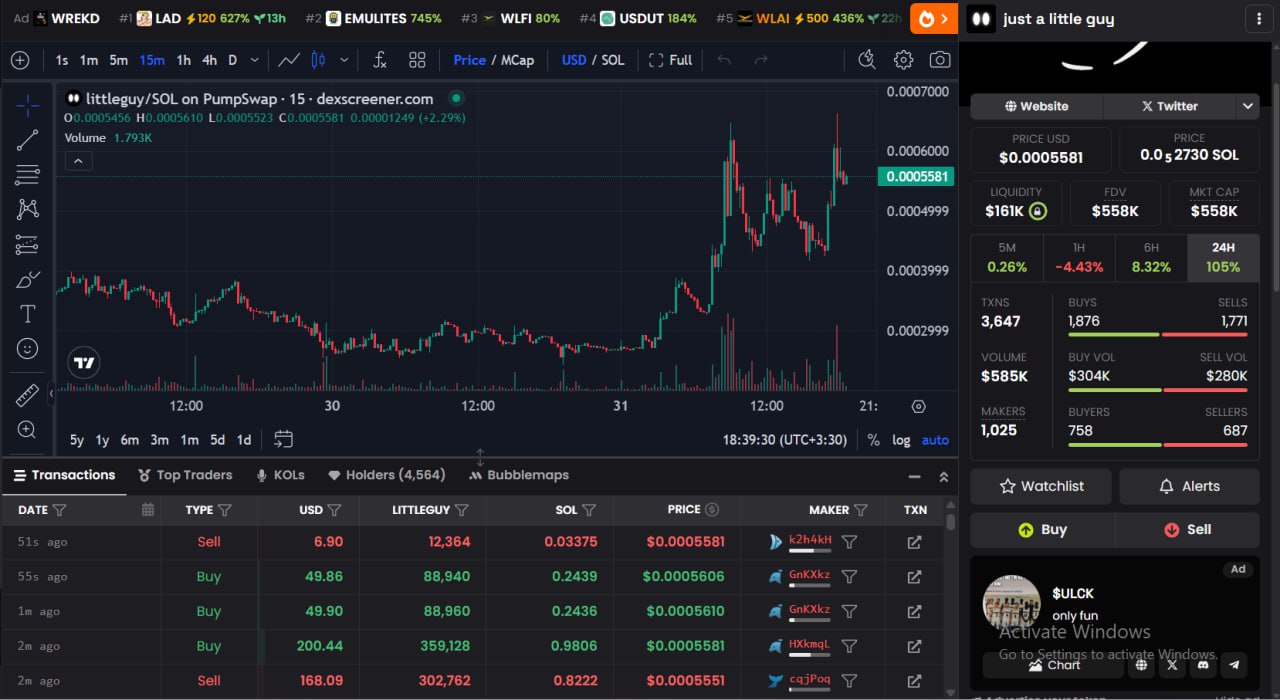Screen dimensions: 1280x700
Task: Click the Telegram icon in the ad card
Action: pos(1235,665)
